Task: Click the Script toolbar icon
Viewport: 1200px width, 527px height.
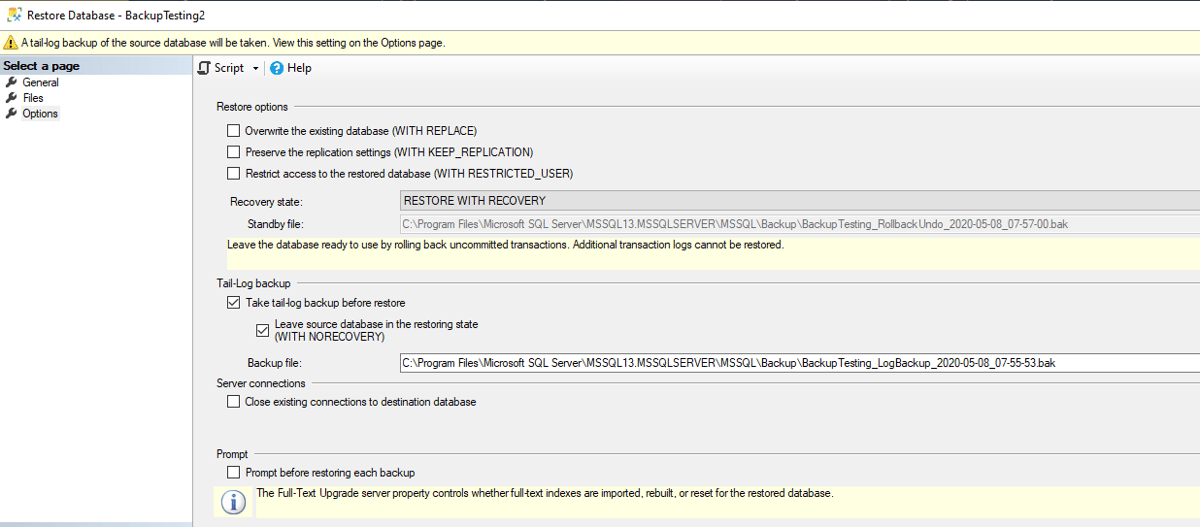Action: [204, 68]
